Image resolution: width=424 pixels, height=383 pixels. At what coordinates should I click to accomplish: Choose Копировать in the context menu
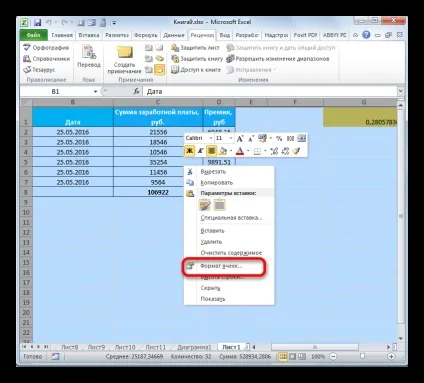coord(229,183)
